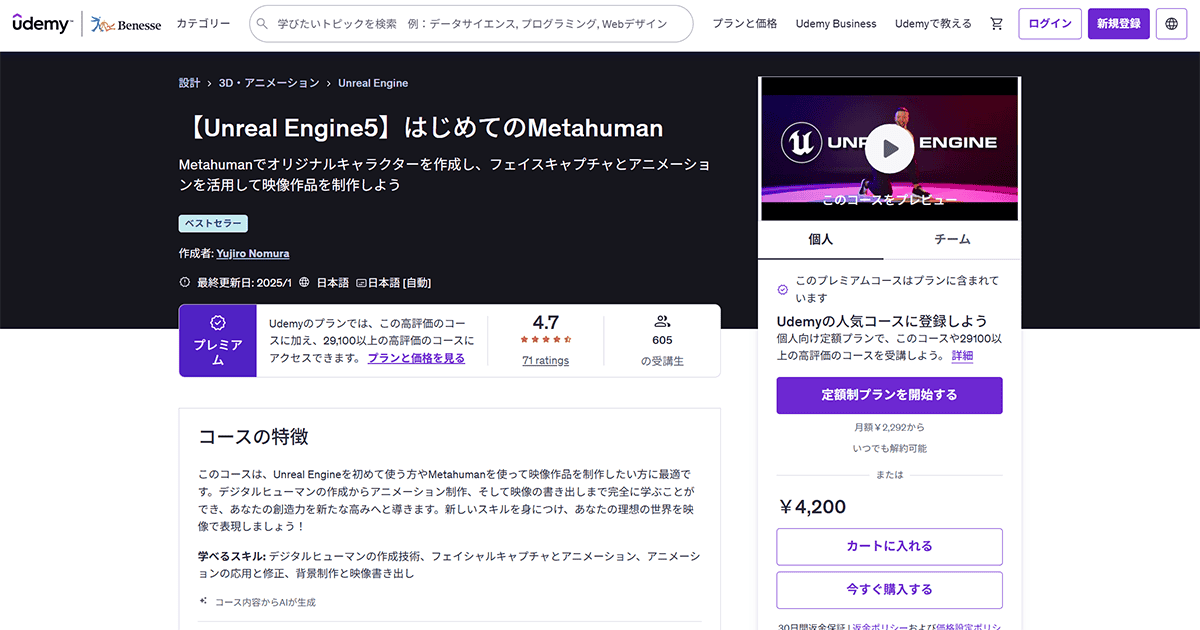Click the 新規登録 button
This screenshot has width=1200, height=630.
[x=1118, y=23]
